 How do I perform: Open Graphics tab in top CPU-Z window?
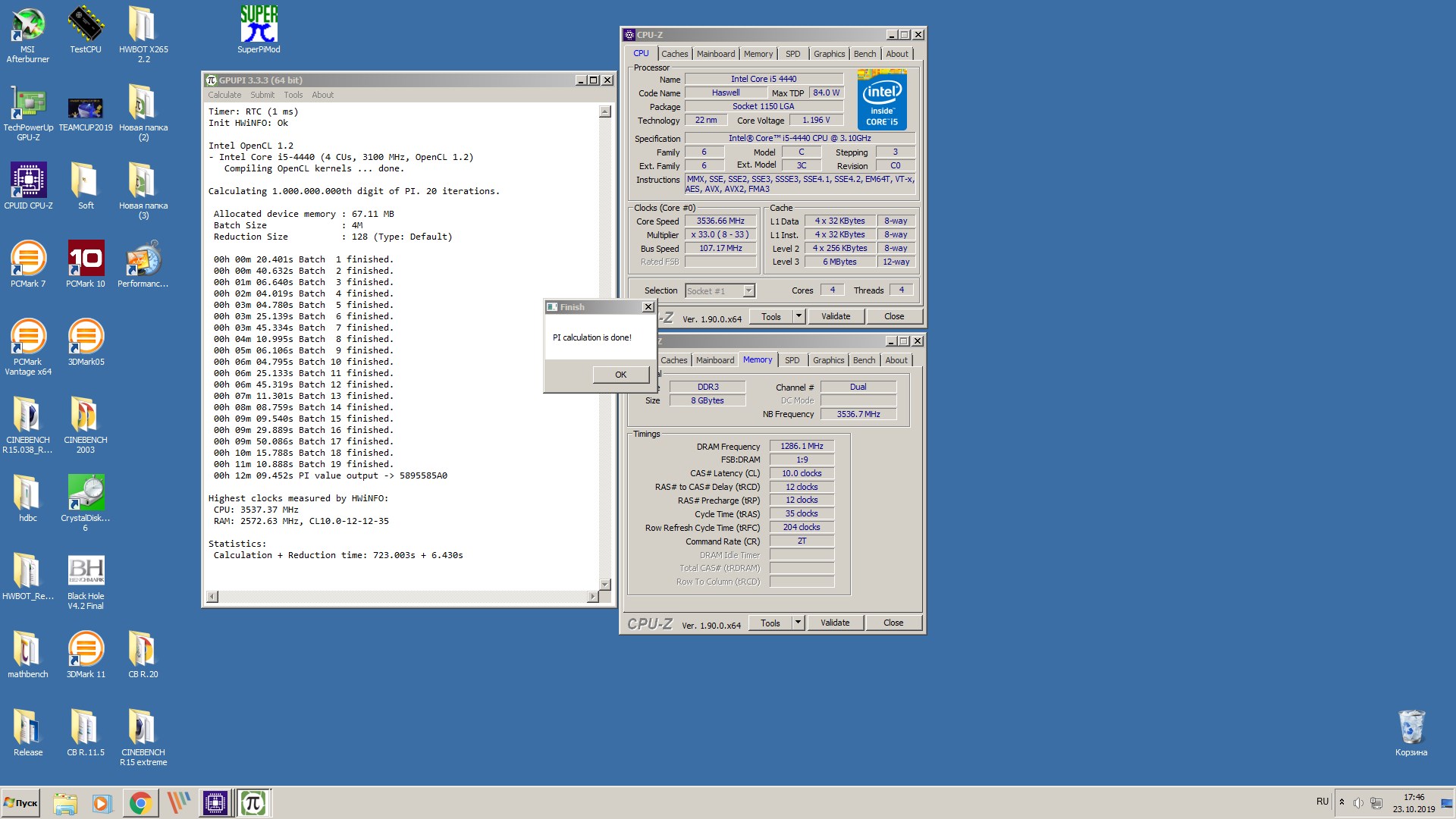point(829,54)
